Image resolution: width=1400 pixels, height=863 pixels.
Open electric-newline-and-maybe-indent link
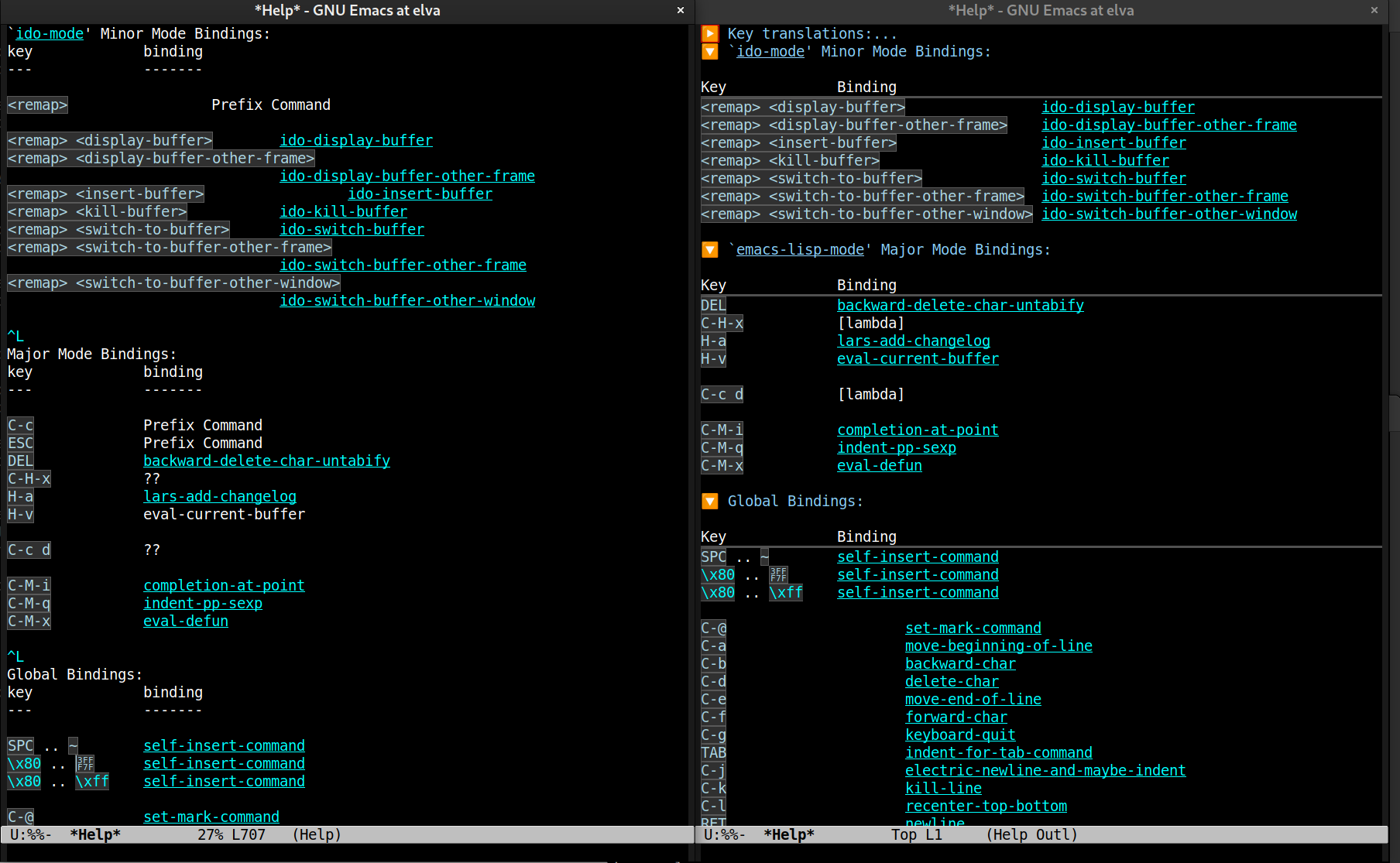coord(1045,770)
